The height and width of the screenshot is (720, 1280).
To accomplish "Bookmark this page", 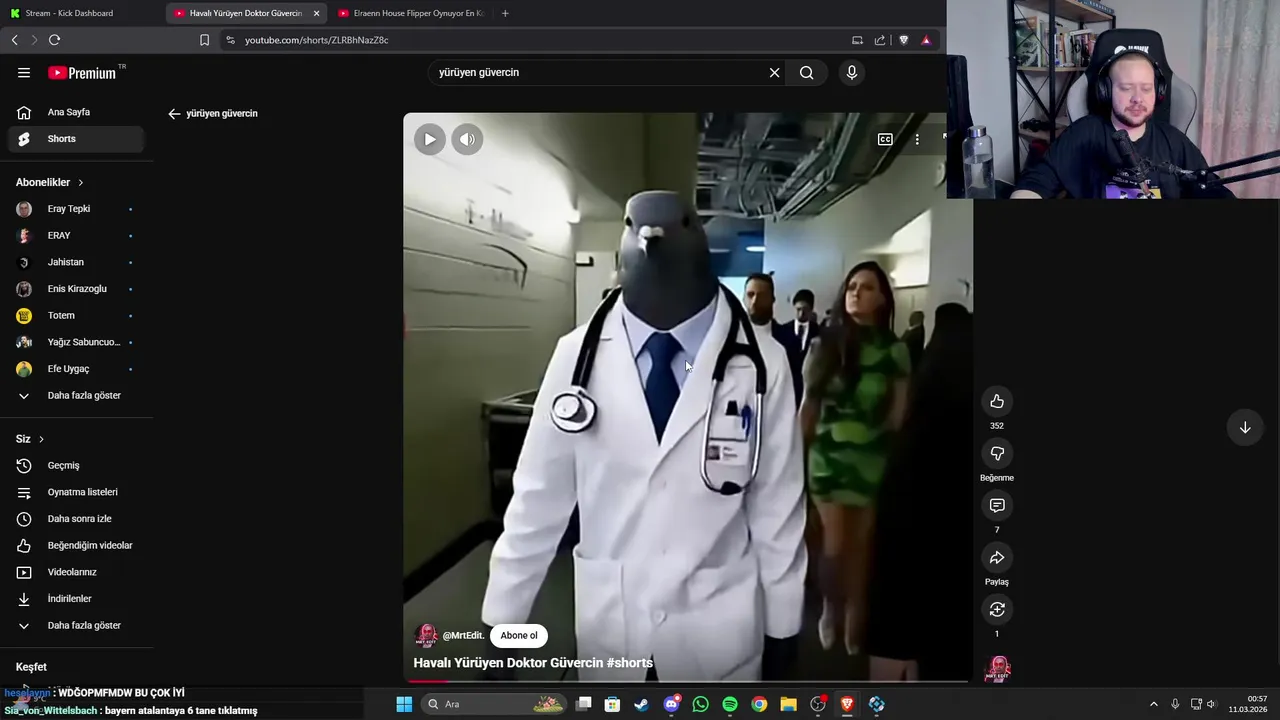I will coord(204,40).
